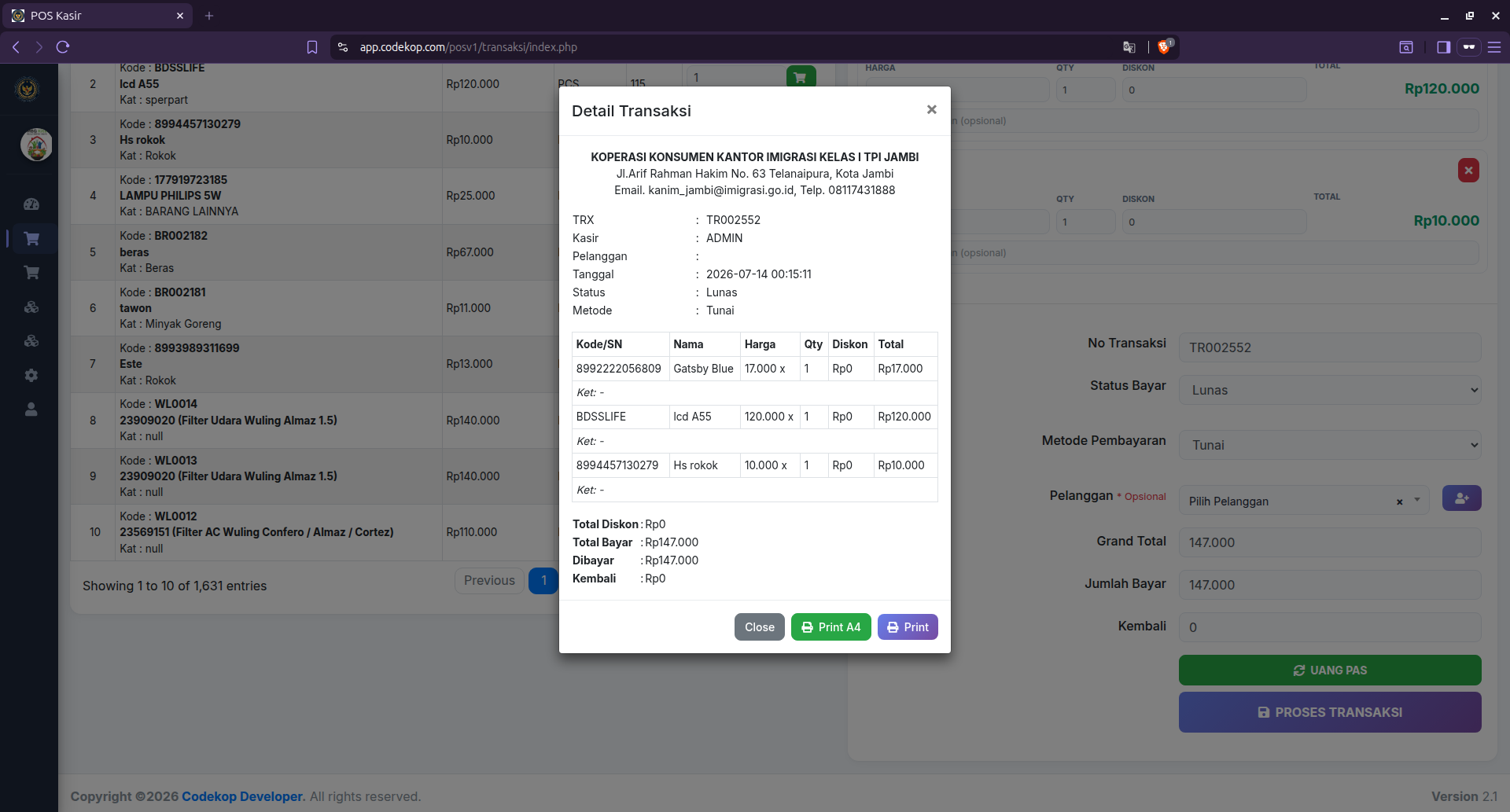The image size is (1510, 812).
Task: Click the beras product row
Action: click(x=315, y=252)
